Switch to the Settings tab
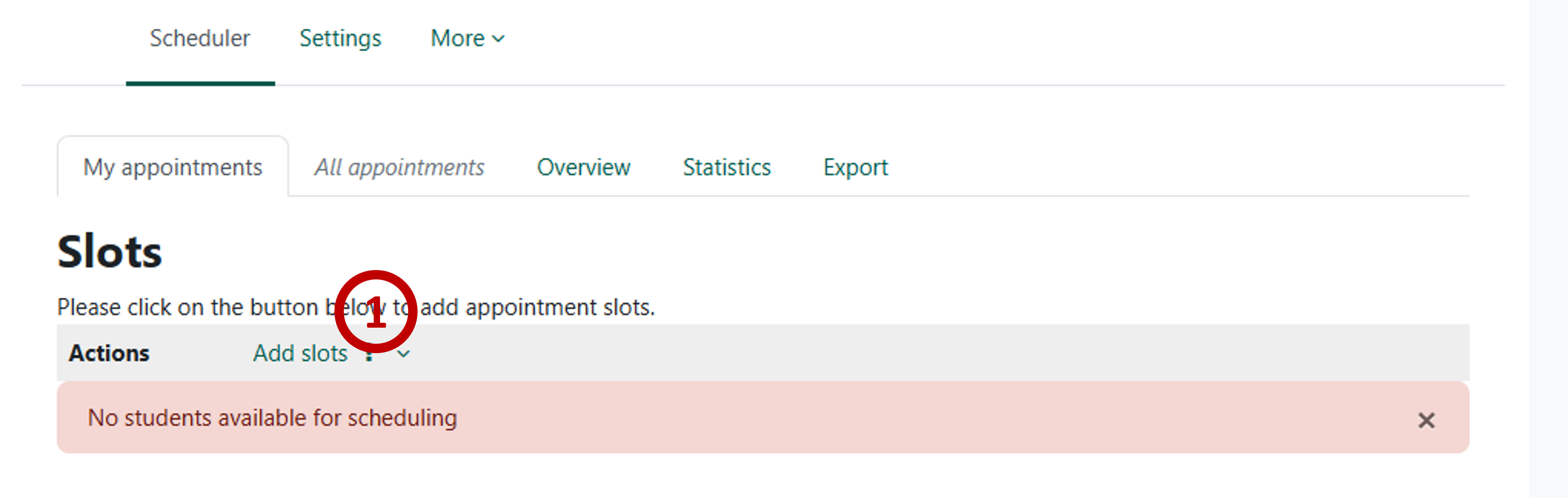The height and width of the screenshot is (498, 1568). (x=340, y=38)
